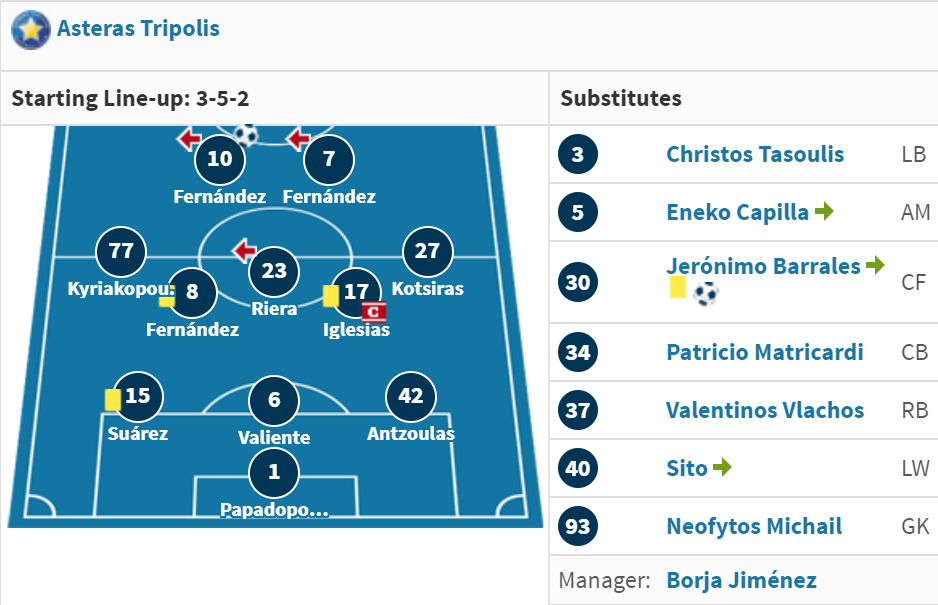This screenshot has width=938, height=605.
Task: Click the Sito substitute name
Action: click(x=687, y=469)
